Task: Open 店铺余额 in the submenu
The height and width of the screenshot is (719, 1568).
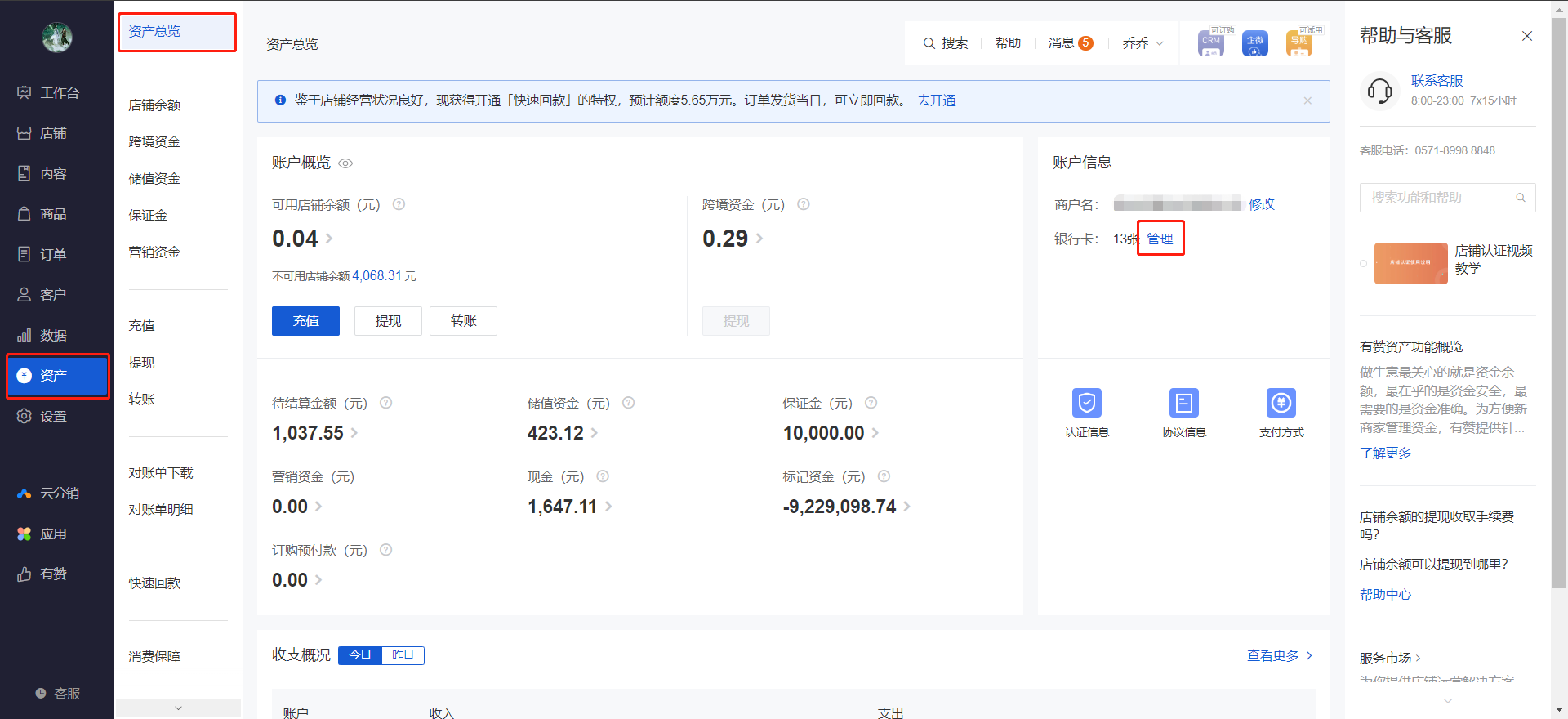Action: click(154, 105)
